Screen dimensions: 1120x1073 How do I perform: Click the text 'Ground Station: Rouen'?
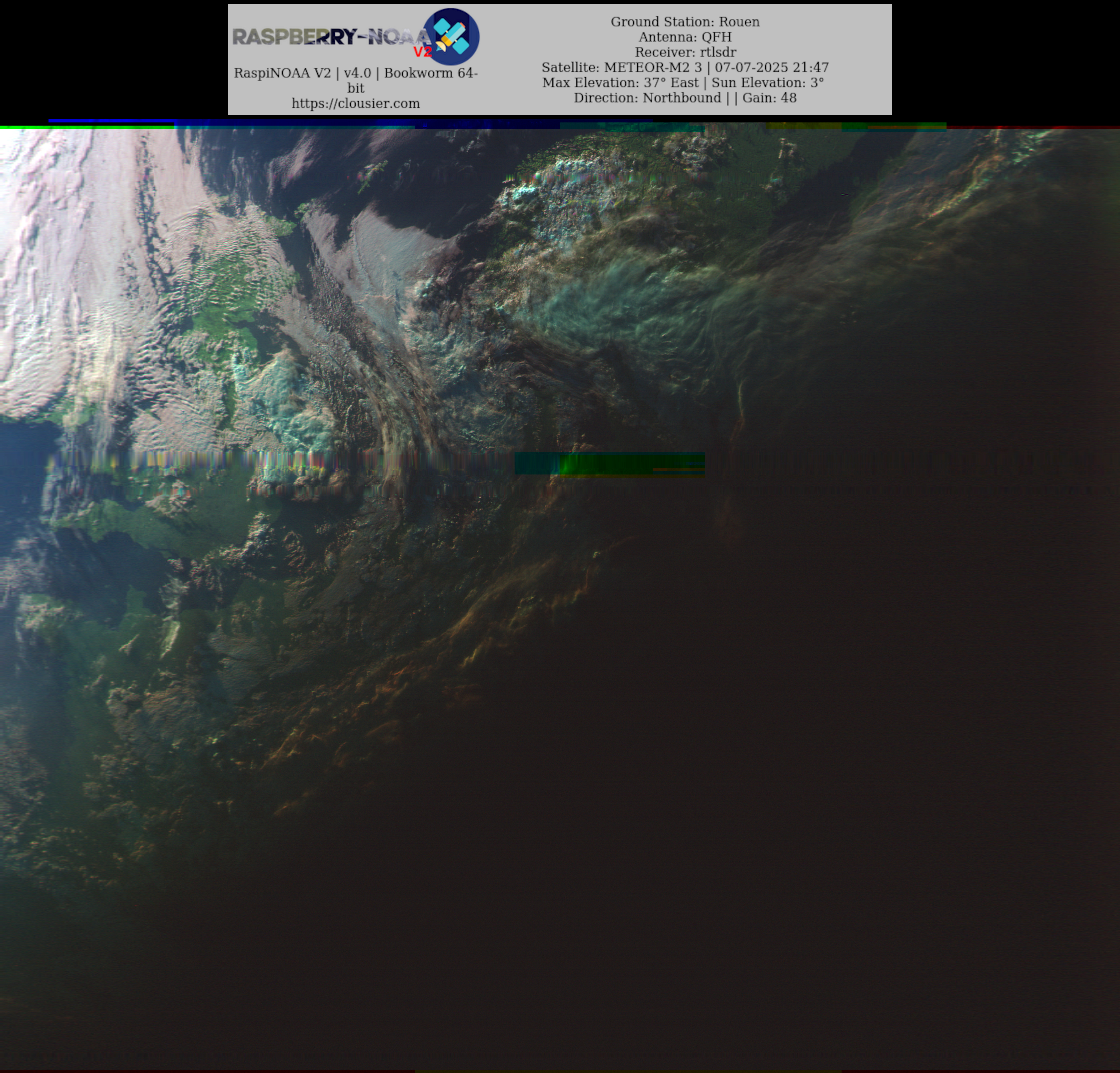coord(685,22)
